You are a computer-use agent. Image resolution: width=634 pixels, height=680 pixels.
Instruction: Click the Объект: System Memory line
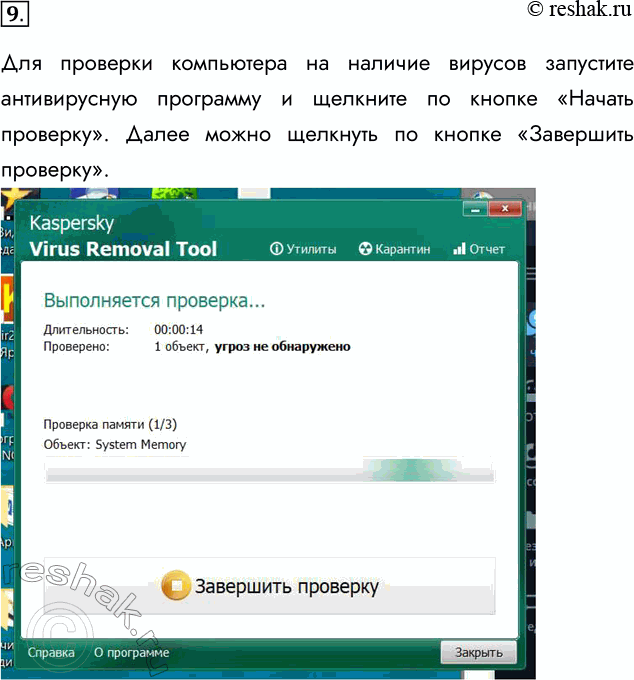tap(115, 444)
